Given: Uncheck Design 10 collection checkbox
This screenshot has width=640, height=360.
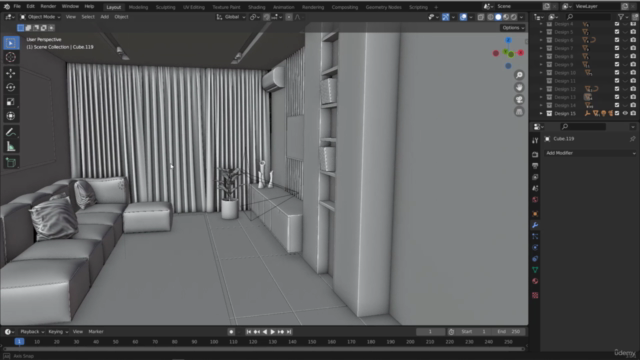Looking at the screenshot, I should pos(617,73).
